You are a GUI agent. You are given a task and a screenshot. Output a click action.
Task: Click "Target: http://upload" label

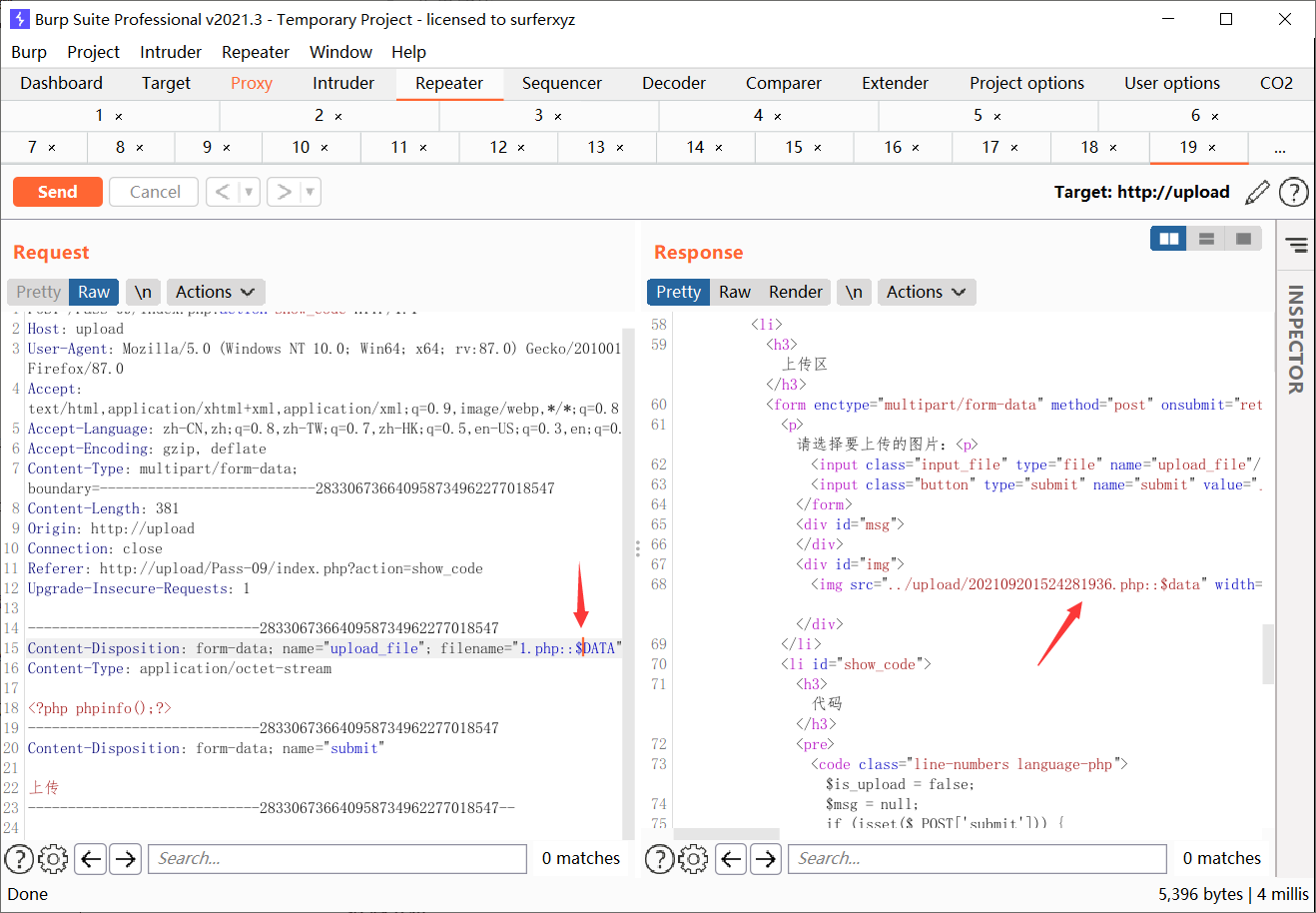pos(1142,192)
